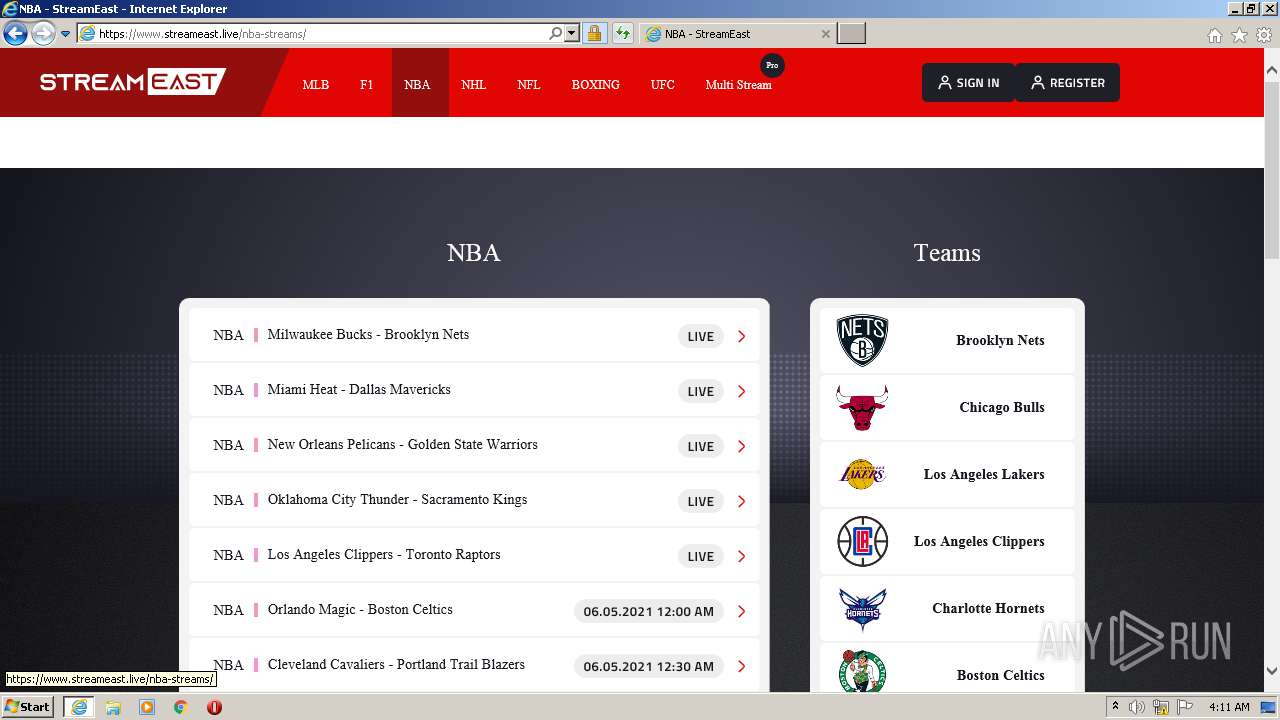1280x720 pixels.
Task: Open Cleveland Cavaliers - Portland Trail Blazers game
Action: tap(474, 665)
